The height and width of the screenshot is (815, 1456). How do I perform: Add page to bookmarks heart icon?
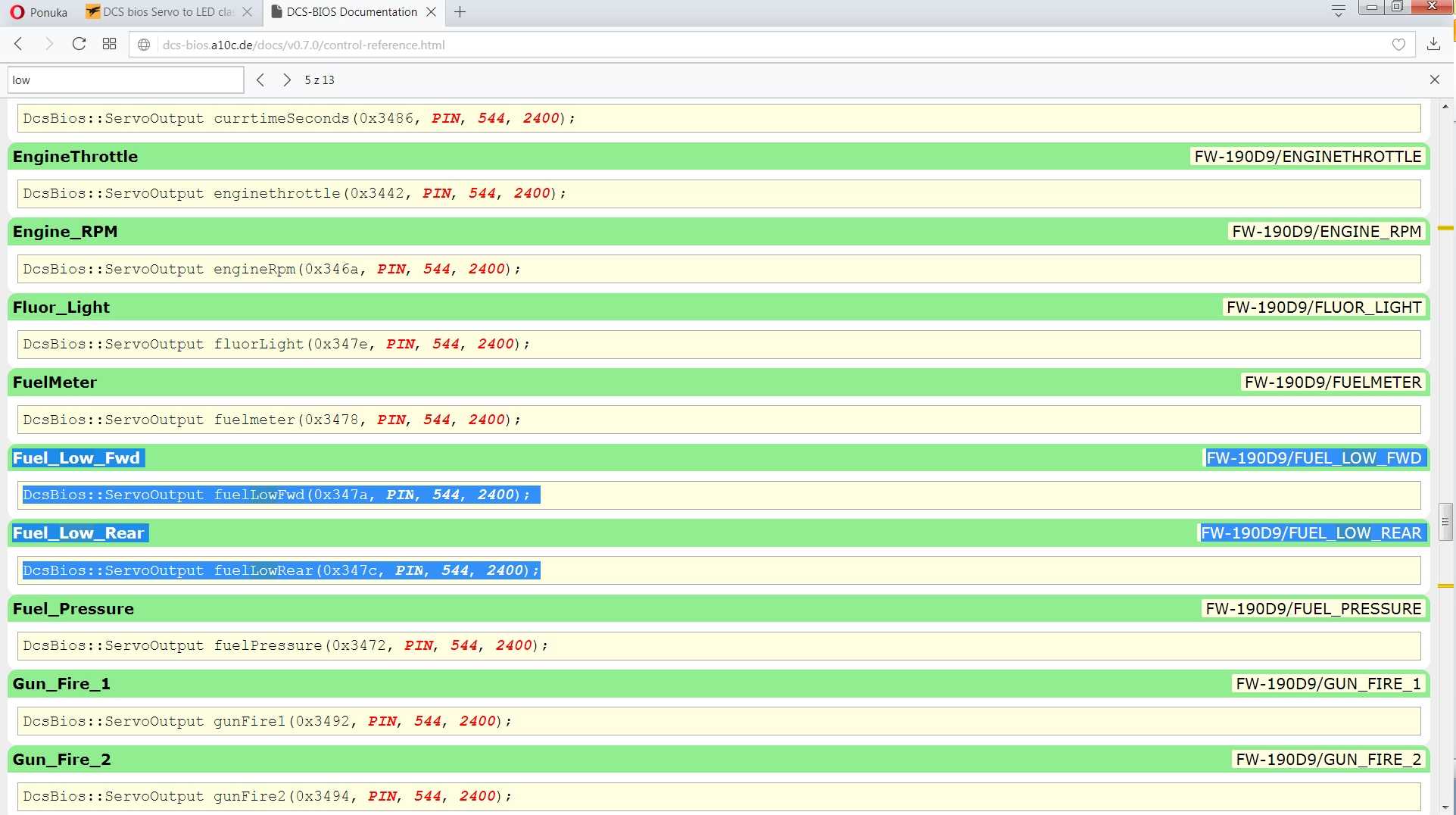pyautogui.click(x=1398, y=45)
